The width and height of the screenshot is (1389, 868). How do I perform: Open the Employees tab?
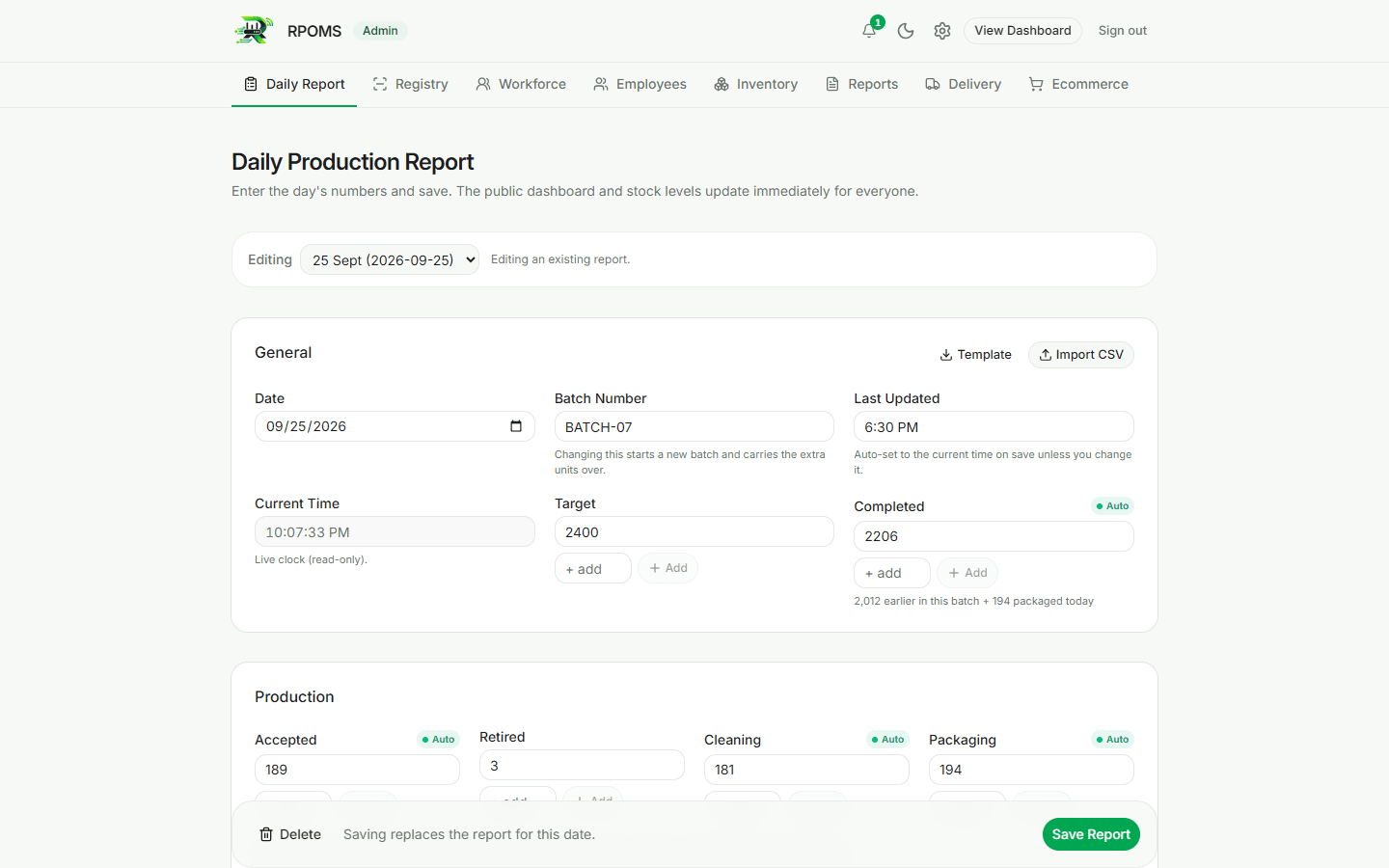coord(640,84)
